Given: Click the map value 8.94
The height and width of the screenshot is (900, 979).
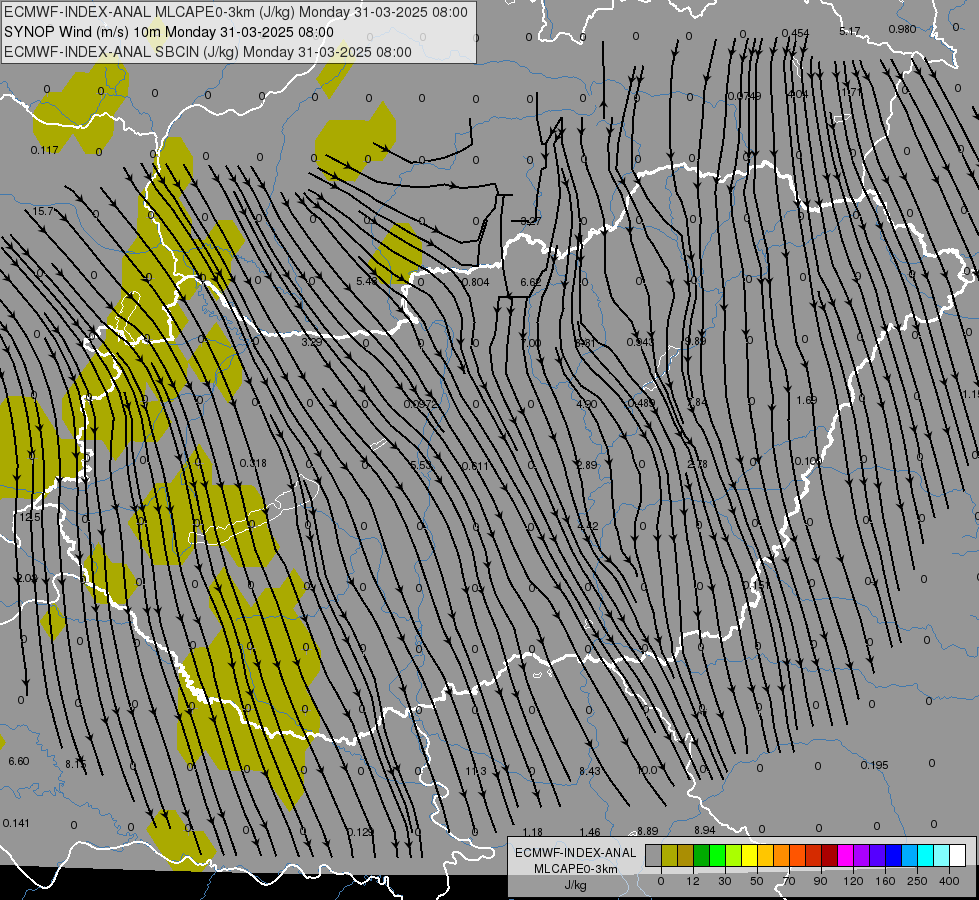Looking at the screenshot, I should pos(704,830).
